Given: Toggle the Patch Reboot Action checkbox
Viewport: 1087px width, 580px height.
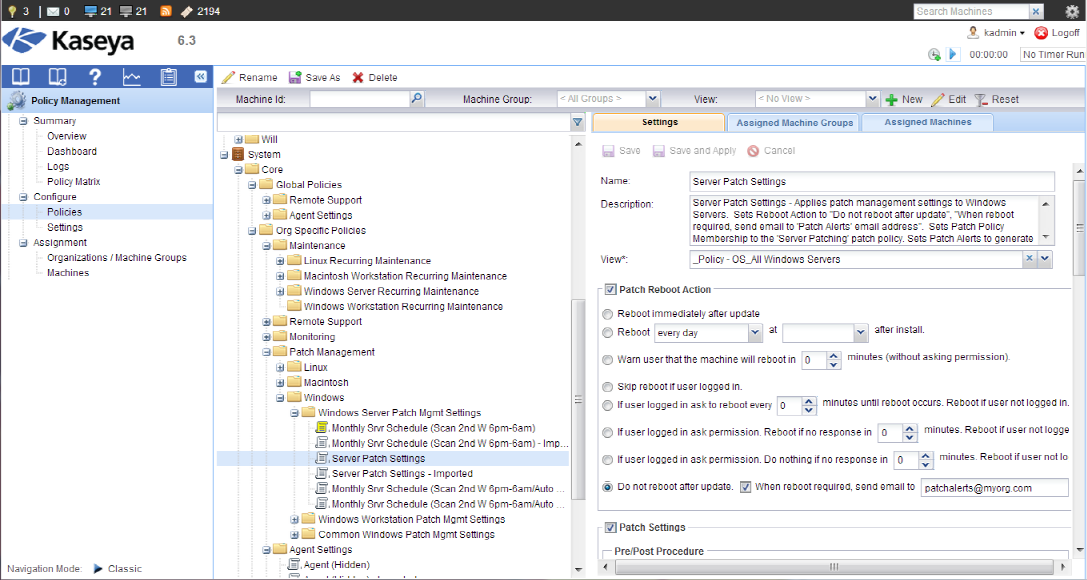Looking at the screenshot, I should 610,289.
